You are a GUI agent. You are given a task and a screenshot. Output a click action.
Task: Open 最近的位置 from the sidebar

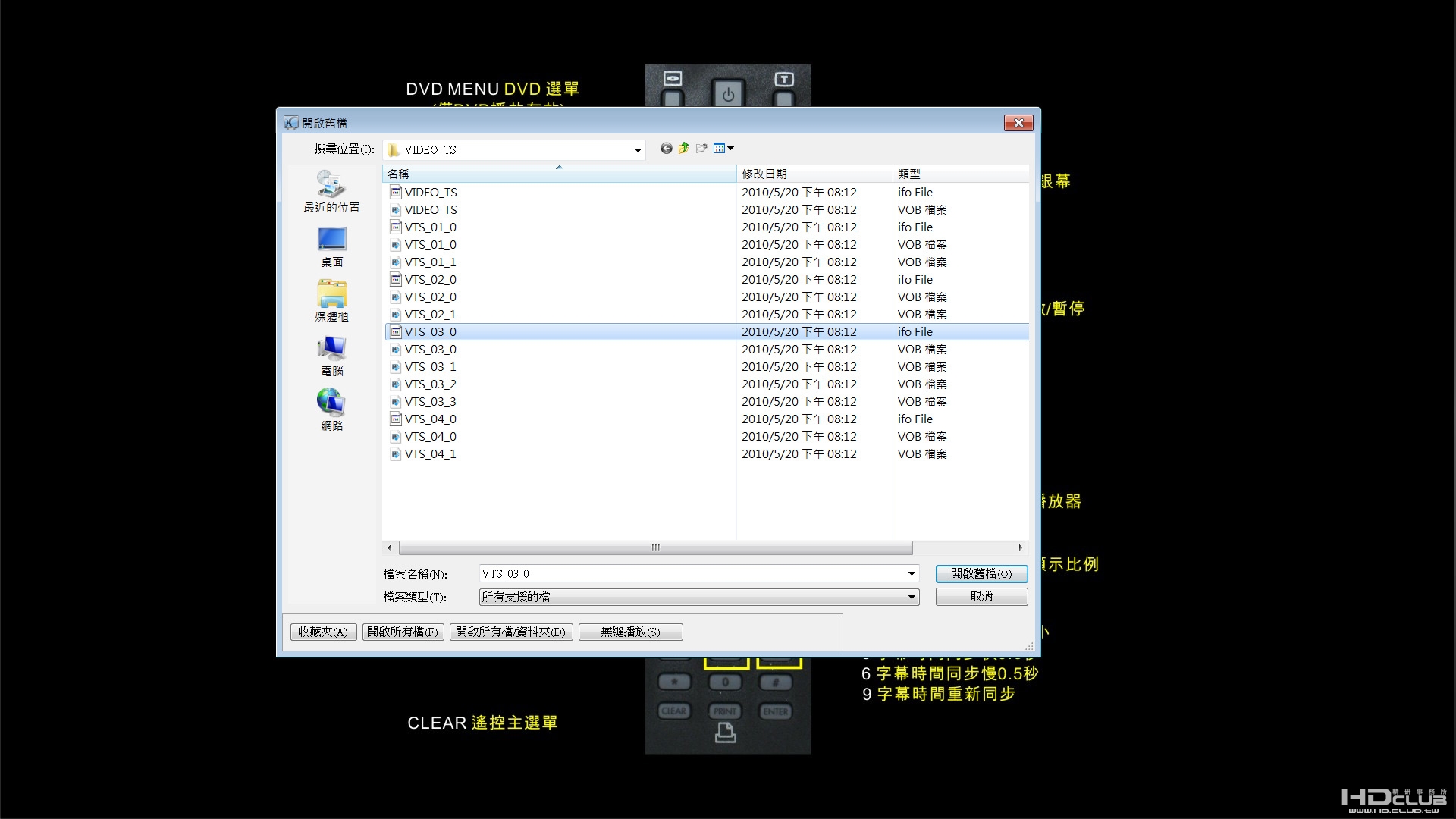[x=331, y=191]
